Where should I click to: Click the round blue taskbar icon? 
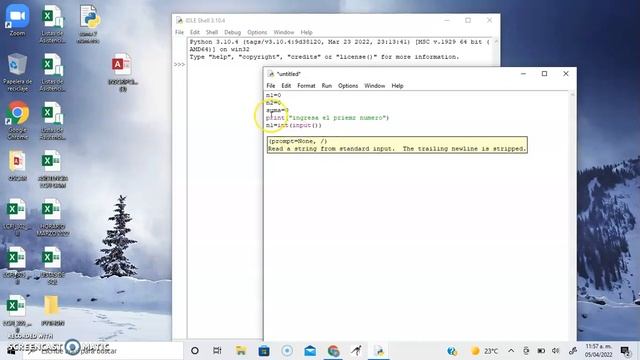(287, 351)
